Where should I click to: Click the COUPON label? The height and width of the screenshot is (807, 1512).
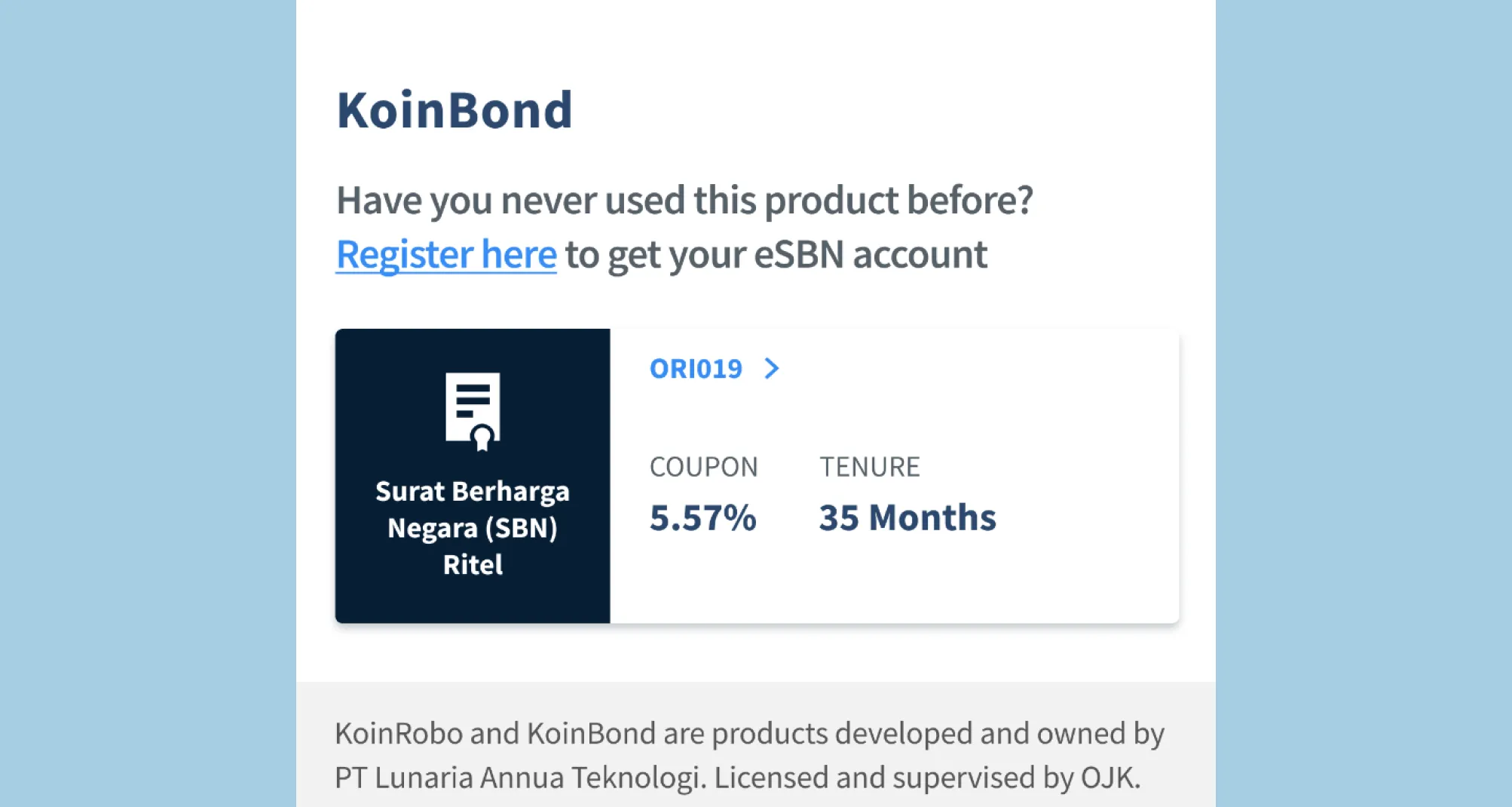pos(704,466)
